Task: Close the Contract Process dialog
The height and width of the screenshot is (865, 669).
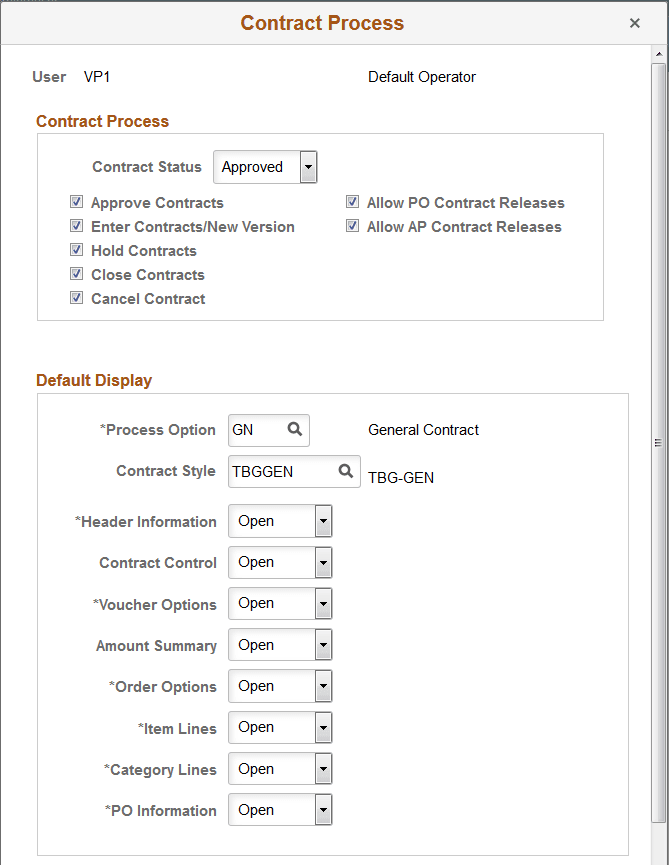Action: tap(635, 22)
